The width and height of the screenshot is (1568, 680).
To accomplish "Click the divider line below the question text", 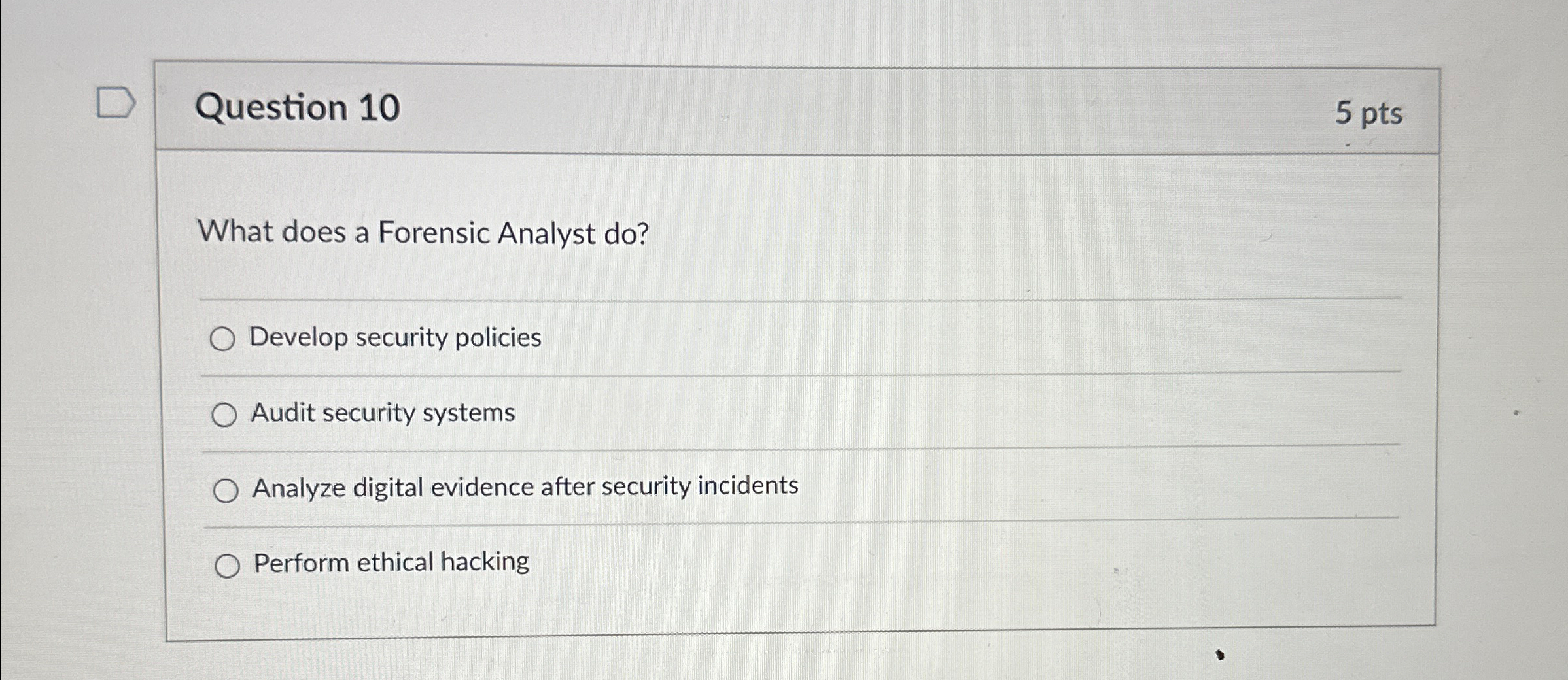I will tap(720, 301).
